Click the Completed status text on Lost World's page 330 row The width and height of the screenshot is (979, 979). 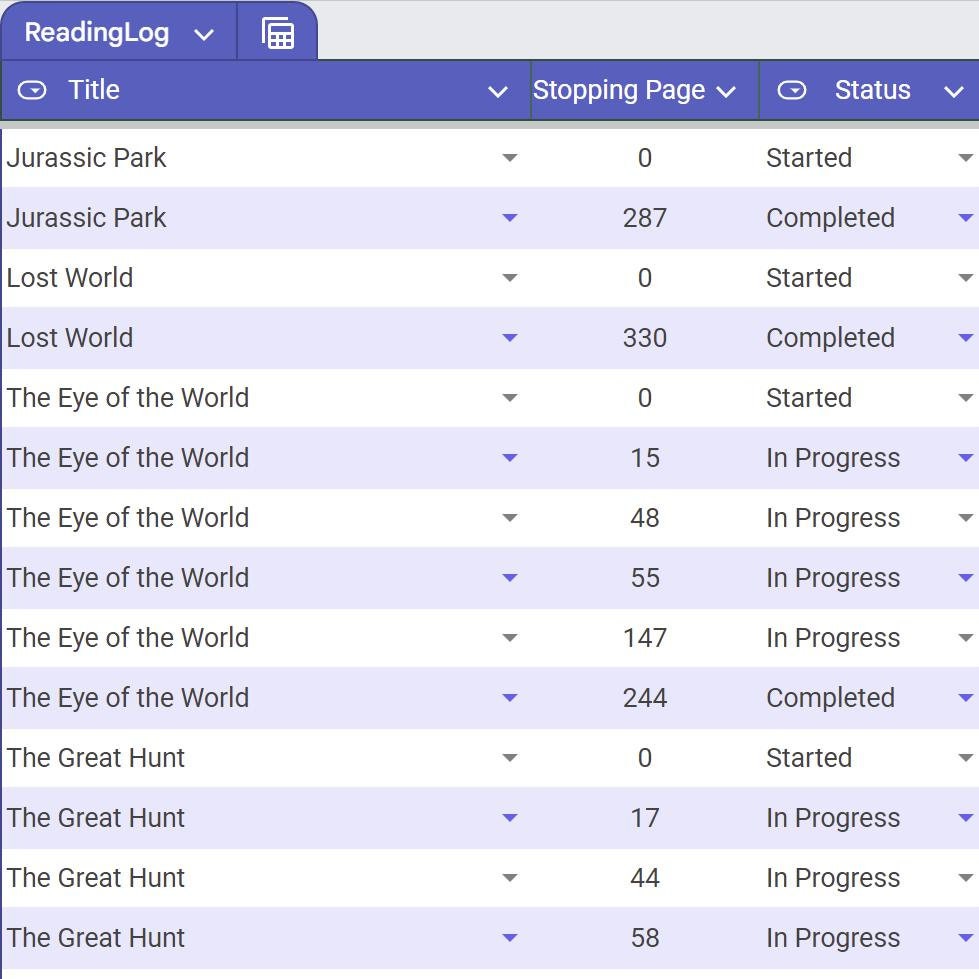tap(830, 337)
